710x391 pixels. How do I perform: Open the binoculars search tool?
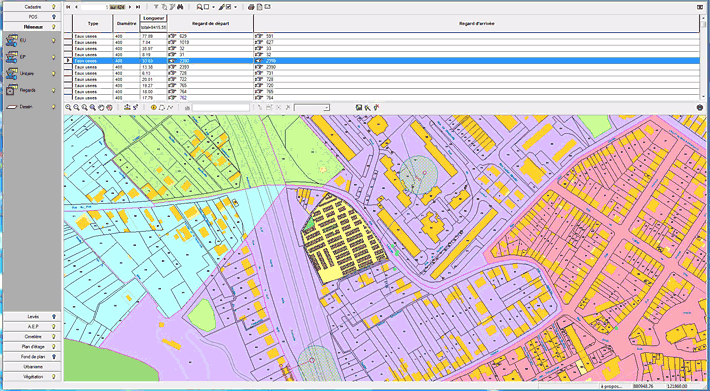[x=180, y=7]
